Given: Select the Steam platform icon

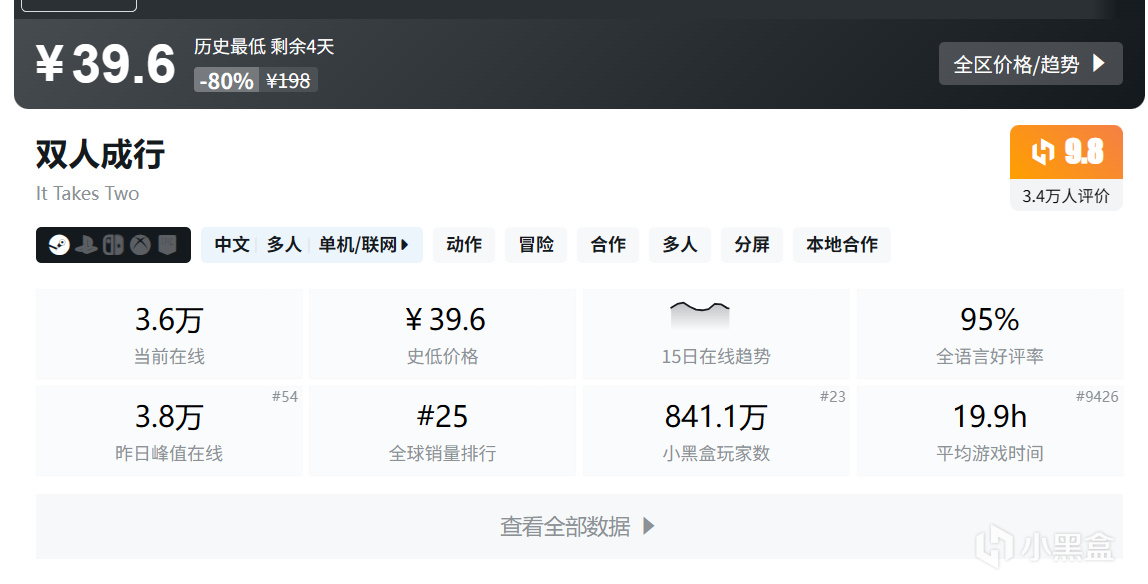Looking at the screenshot, I should pyautogui.click(x=59, y=244).
